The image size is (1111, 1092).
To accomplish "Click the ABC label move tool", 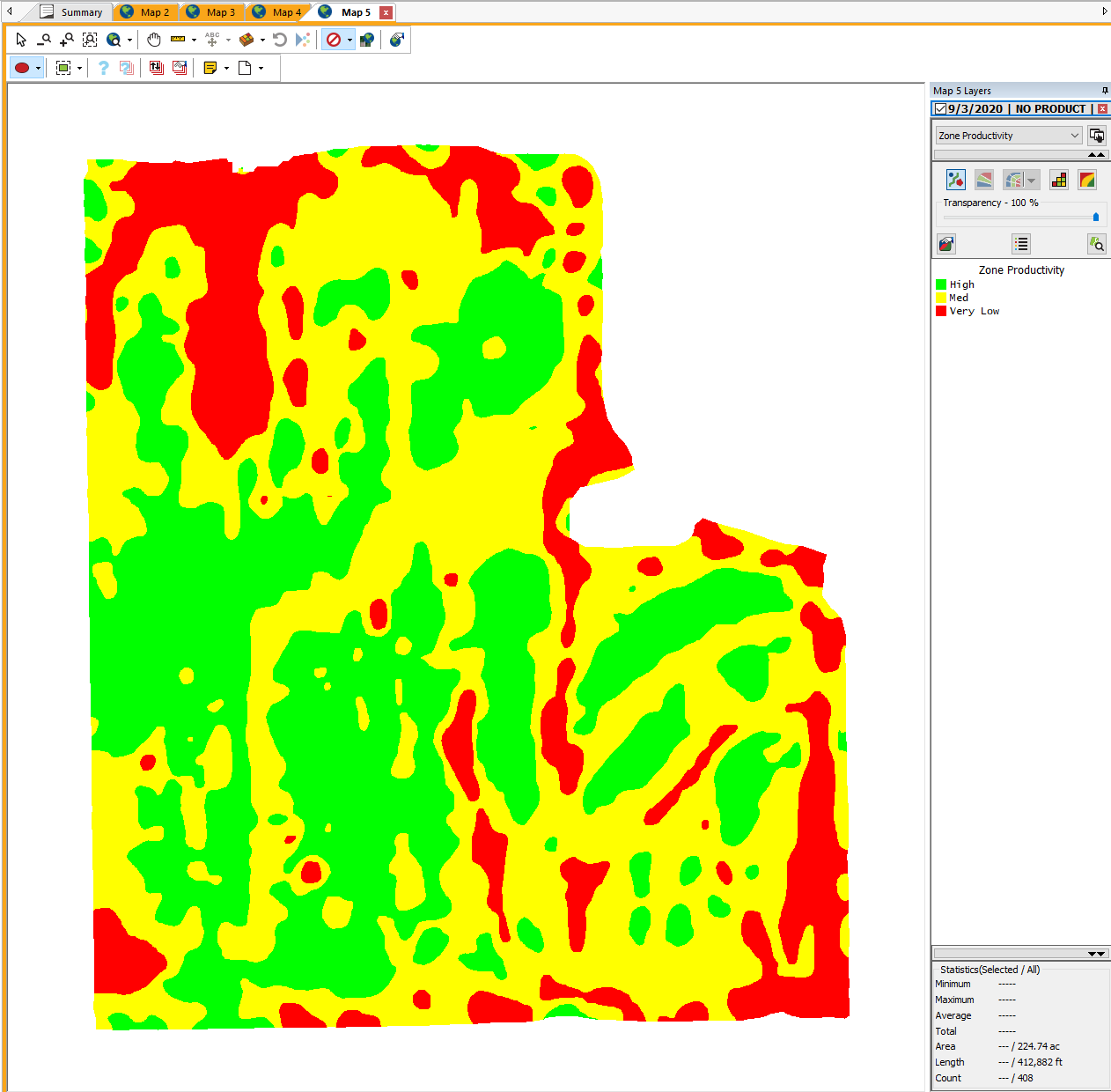I will pos(212,40).
